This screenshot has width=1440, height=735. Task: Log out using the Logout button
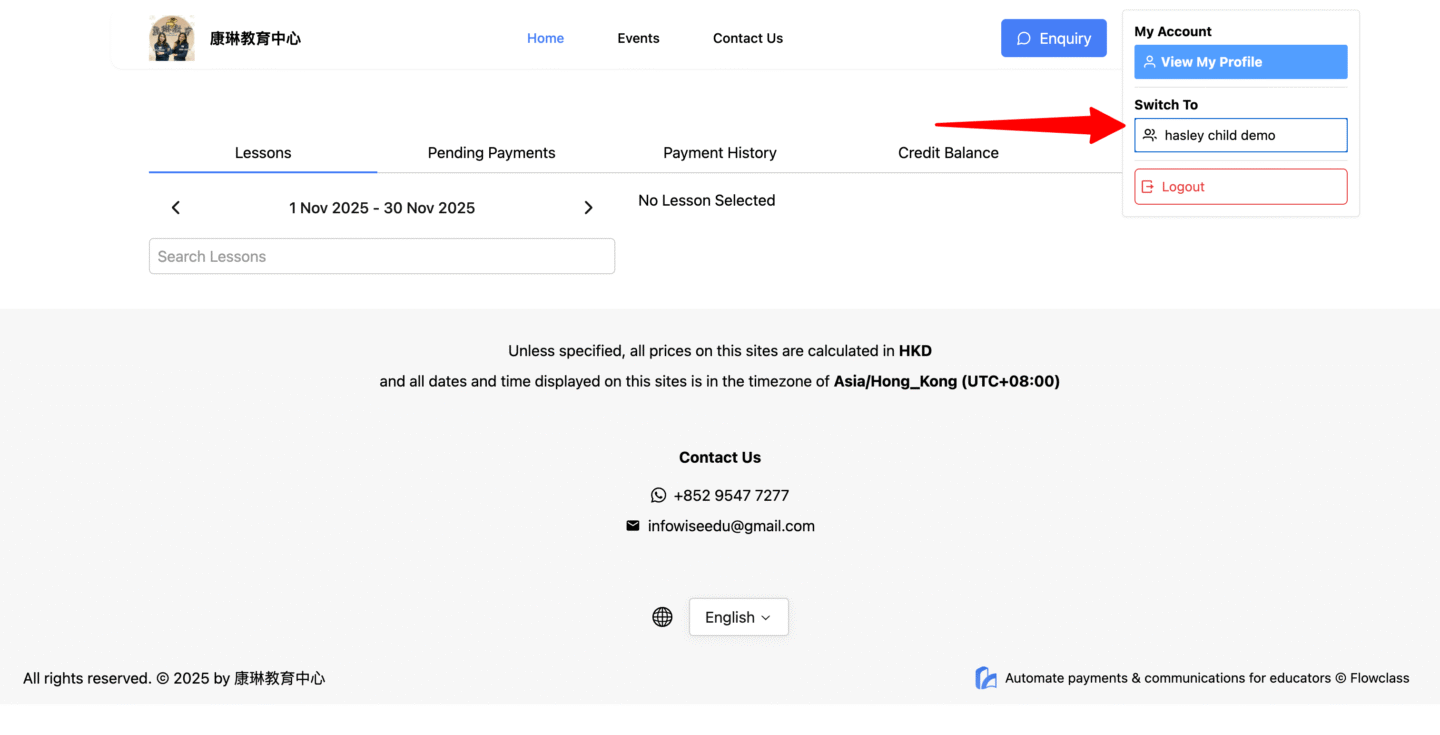[x=1240, y=187]
